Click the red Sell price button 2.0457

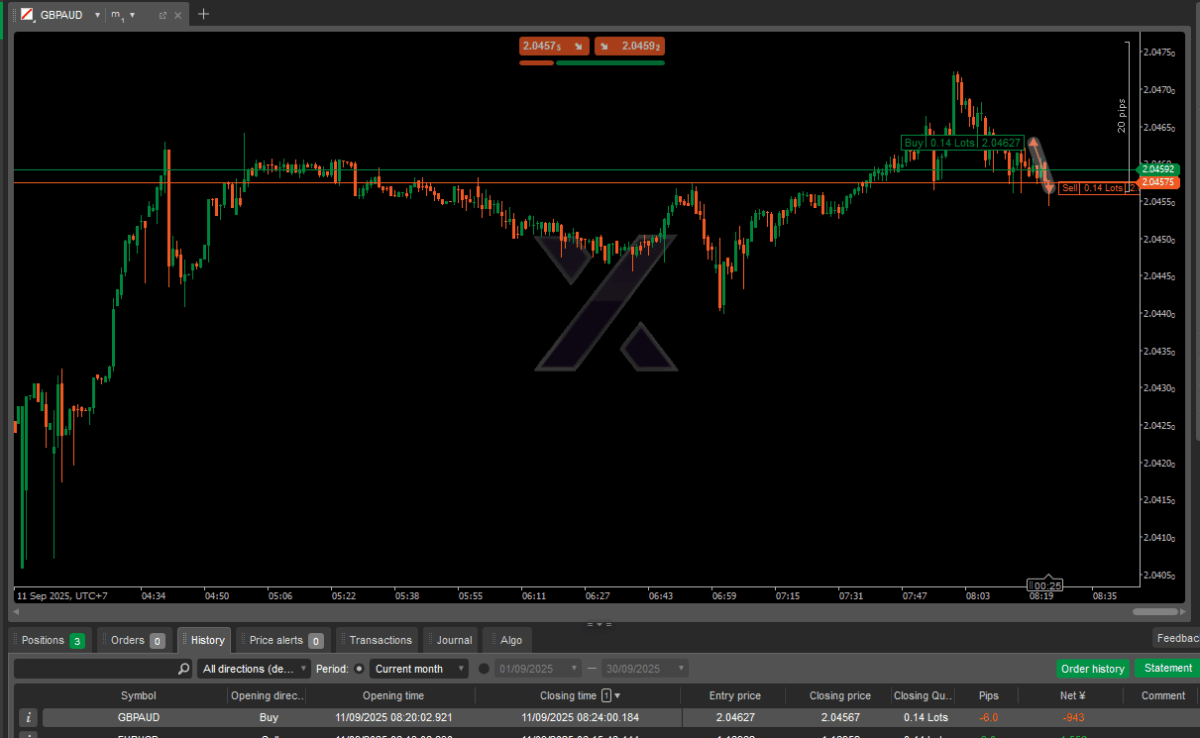click(x=553, y=46)
